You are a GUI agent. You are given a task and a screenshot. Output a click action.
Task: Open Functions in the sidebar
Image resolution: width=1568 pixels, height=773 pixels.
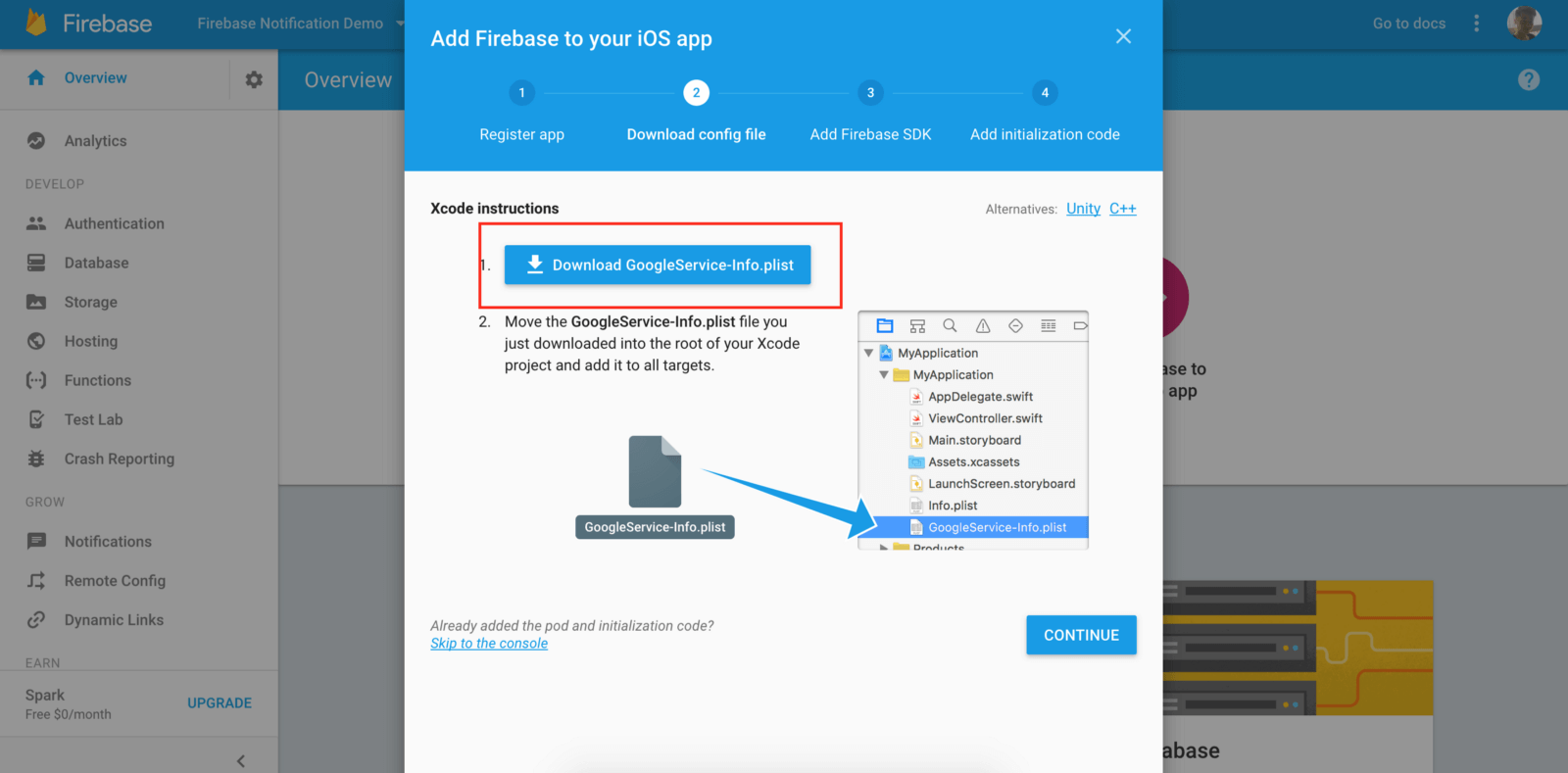click(98, 380)
